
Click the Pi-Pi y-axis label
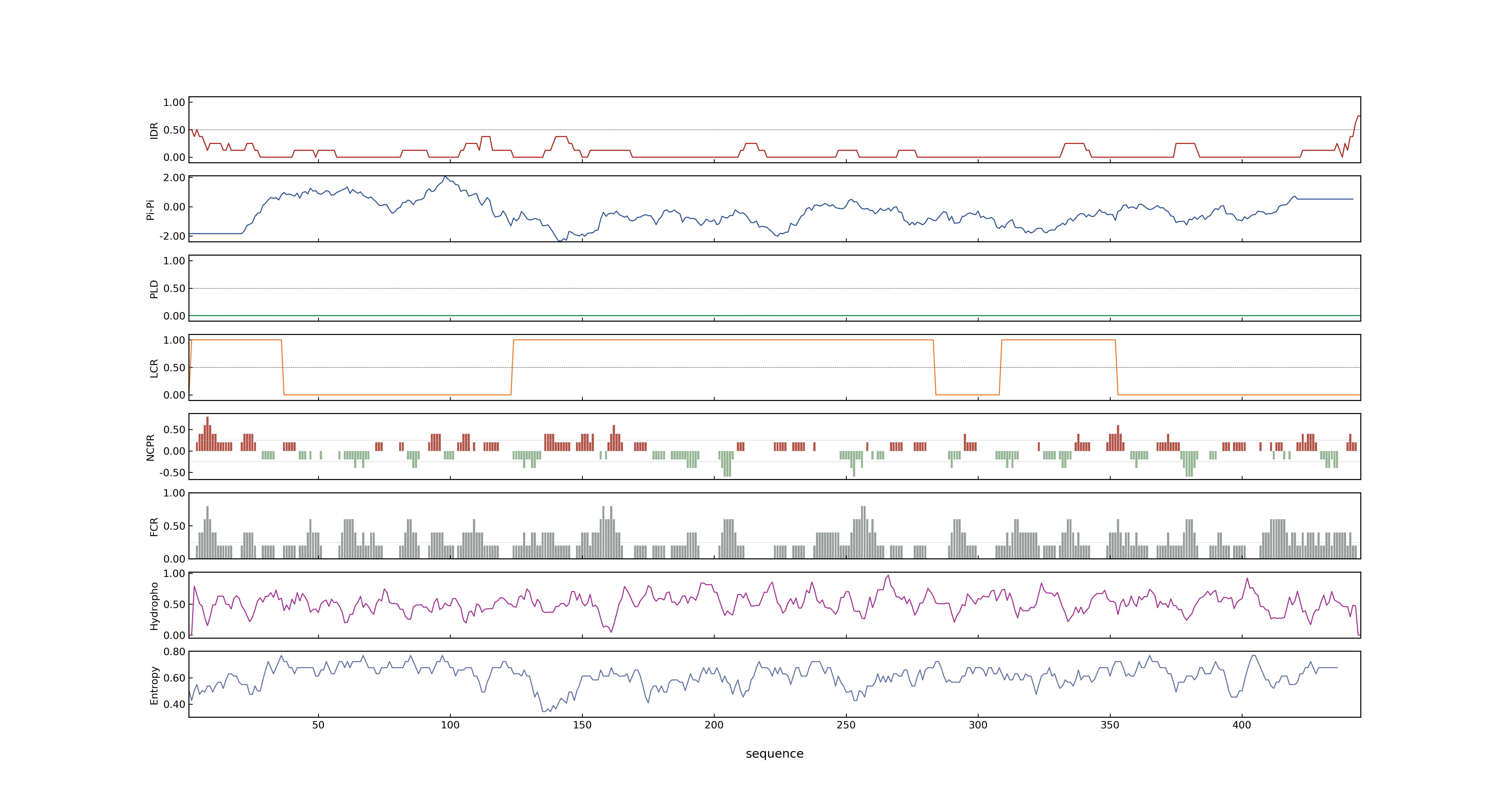tap(150, 209)
